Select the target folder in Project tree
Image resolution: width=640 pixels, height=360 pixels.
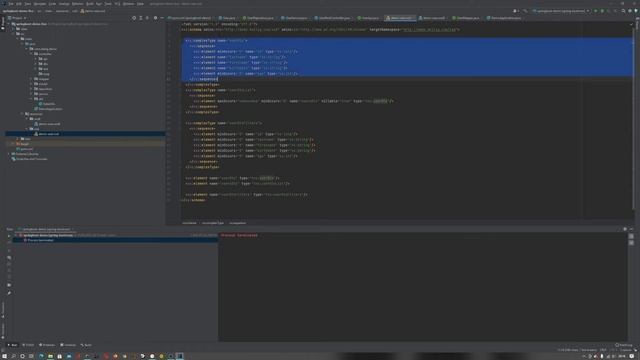pyautogui.click(x=23, y=144)
